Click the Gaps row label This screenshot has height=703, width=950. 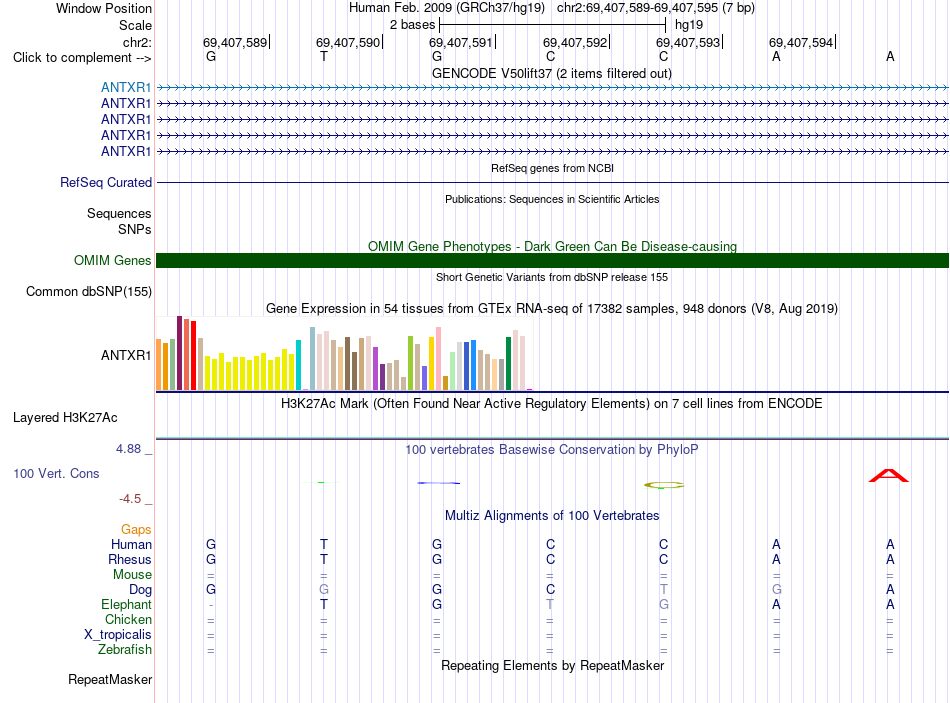point(136,530)
